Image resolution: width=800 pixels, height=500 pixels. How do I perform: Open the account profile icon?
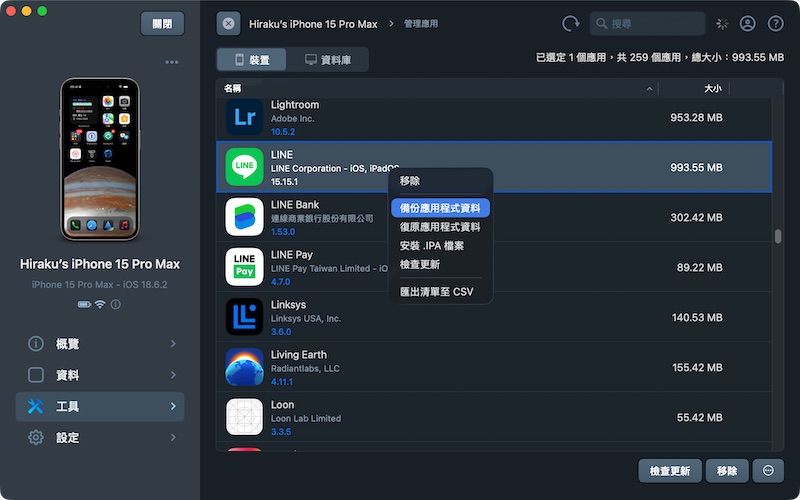click(747, 23)
